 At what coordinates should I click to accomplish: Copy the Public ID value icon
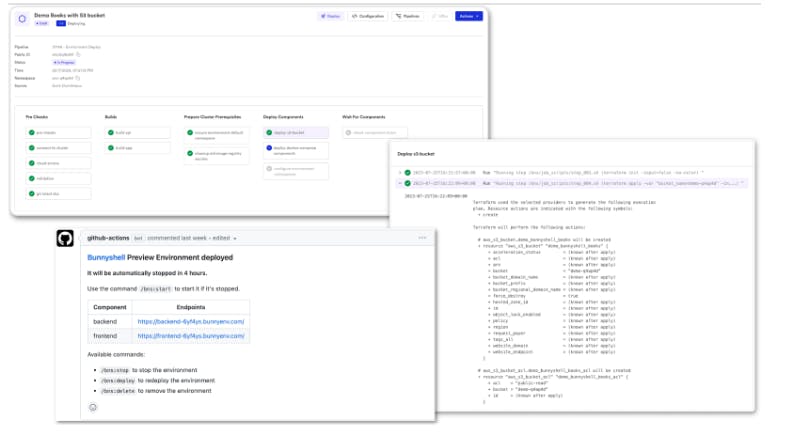(78, 54)
